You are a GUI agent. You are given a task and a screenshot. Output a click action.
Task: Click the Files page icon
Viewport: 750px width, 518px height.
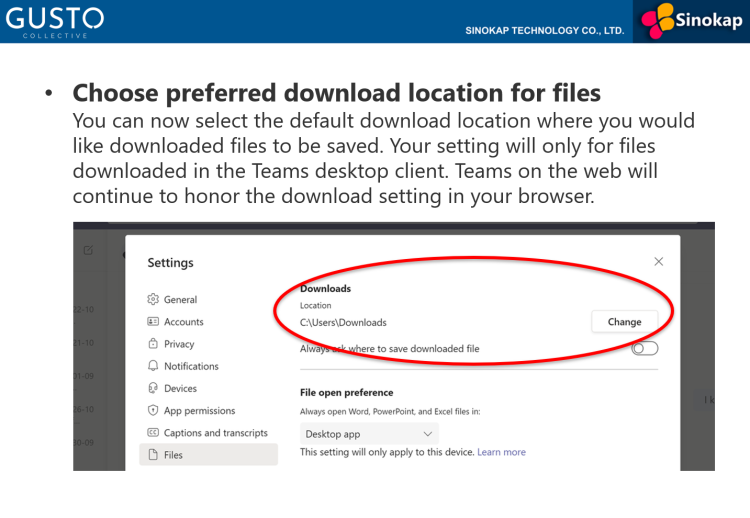pos(153,455)
